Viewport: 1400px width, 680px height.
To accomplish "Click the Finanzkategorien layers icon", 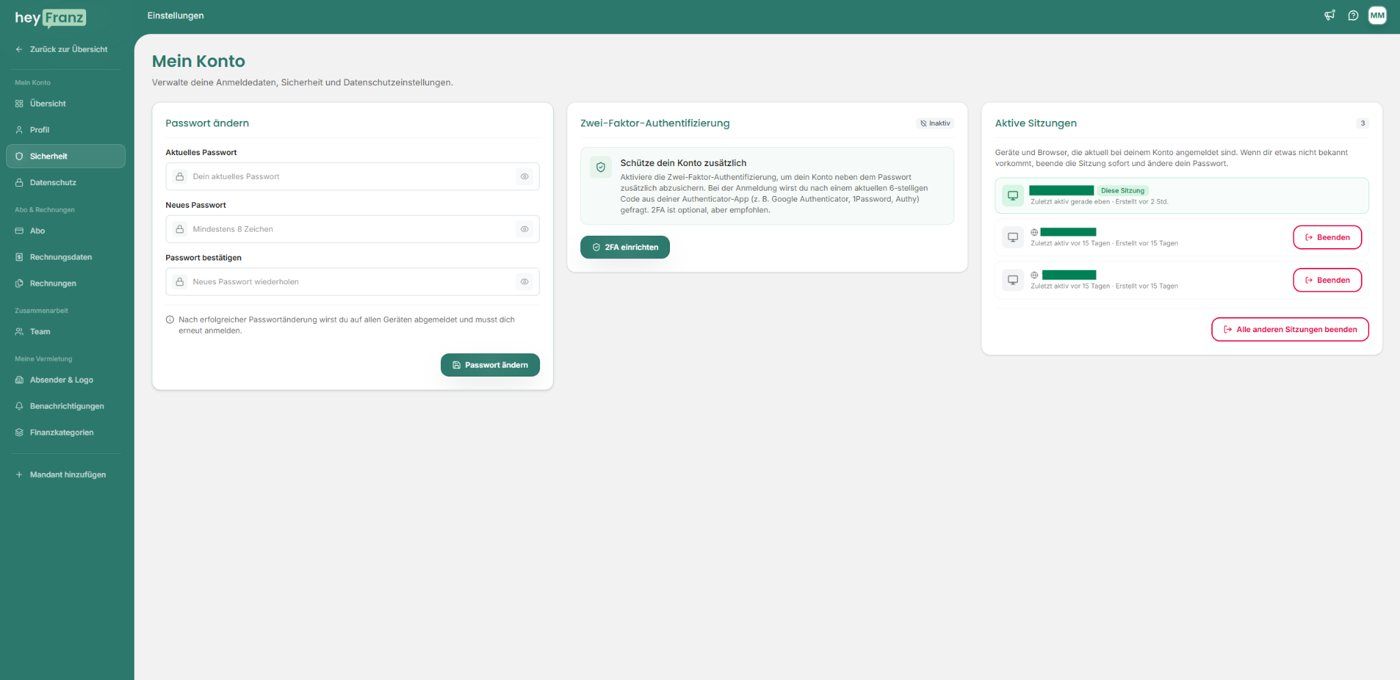I will pos(19,433).
